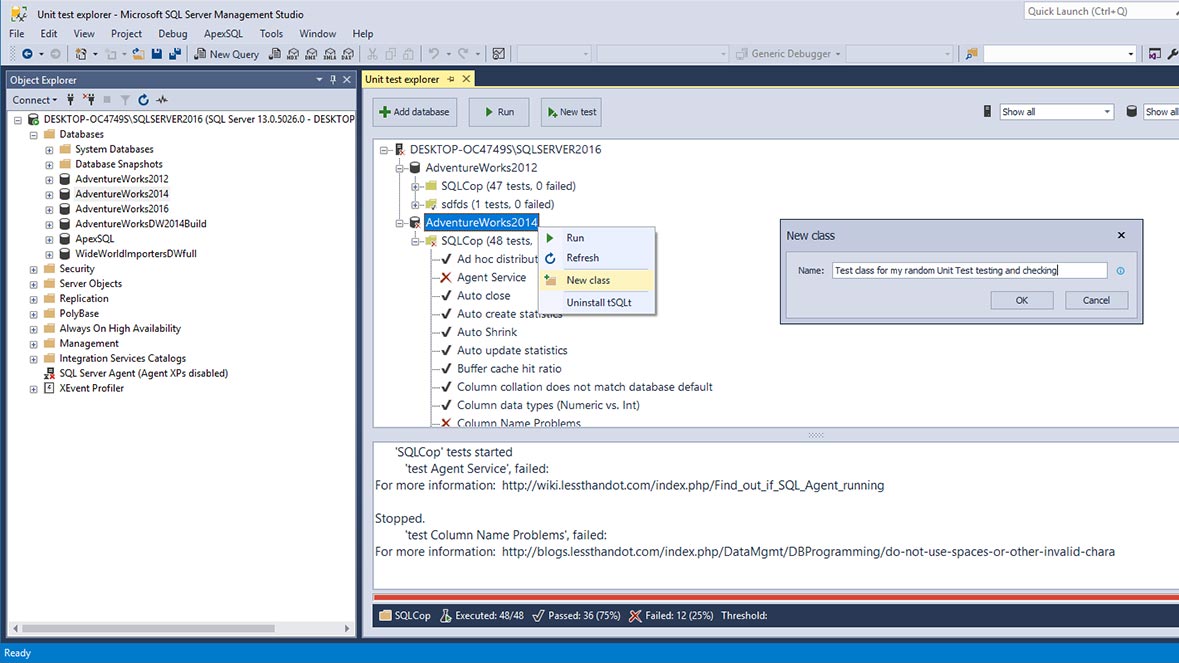
Task: Click the Navigate Backward arrow icon
Action: pos(27,53)
